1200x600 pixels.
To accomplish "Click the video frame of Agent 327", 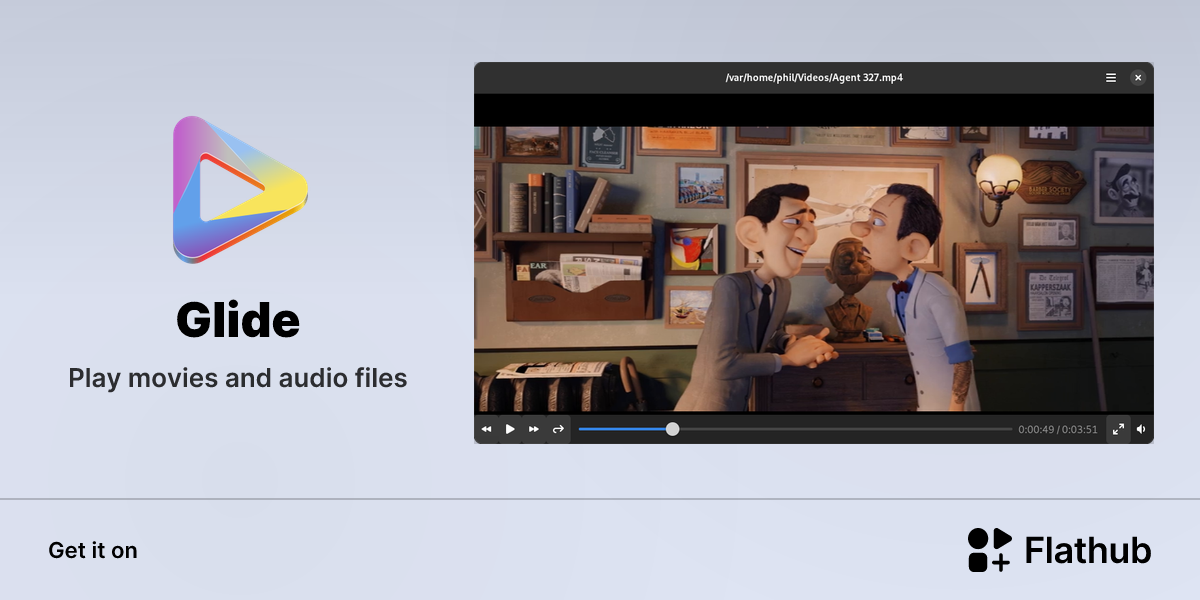I will tap(814, 268).
